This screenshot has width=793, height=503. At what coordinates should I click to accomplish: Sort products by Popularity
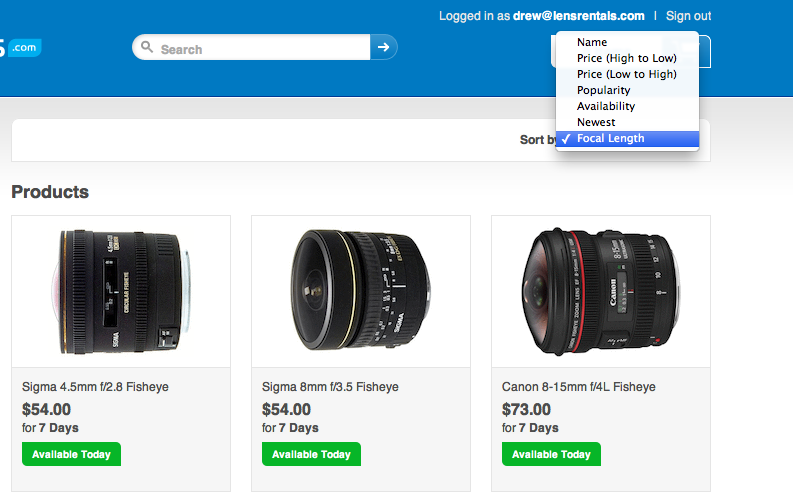pyautogui.click(x=604, y=90)
